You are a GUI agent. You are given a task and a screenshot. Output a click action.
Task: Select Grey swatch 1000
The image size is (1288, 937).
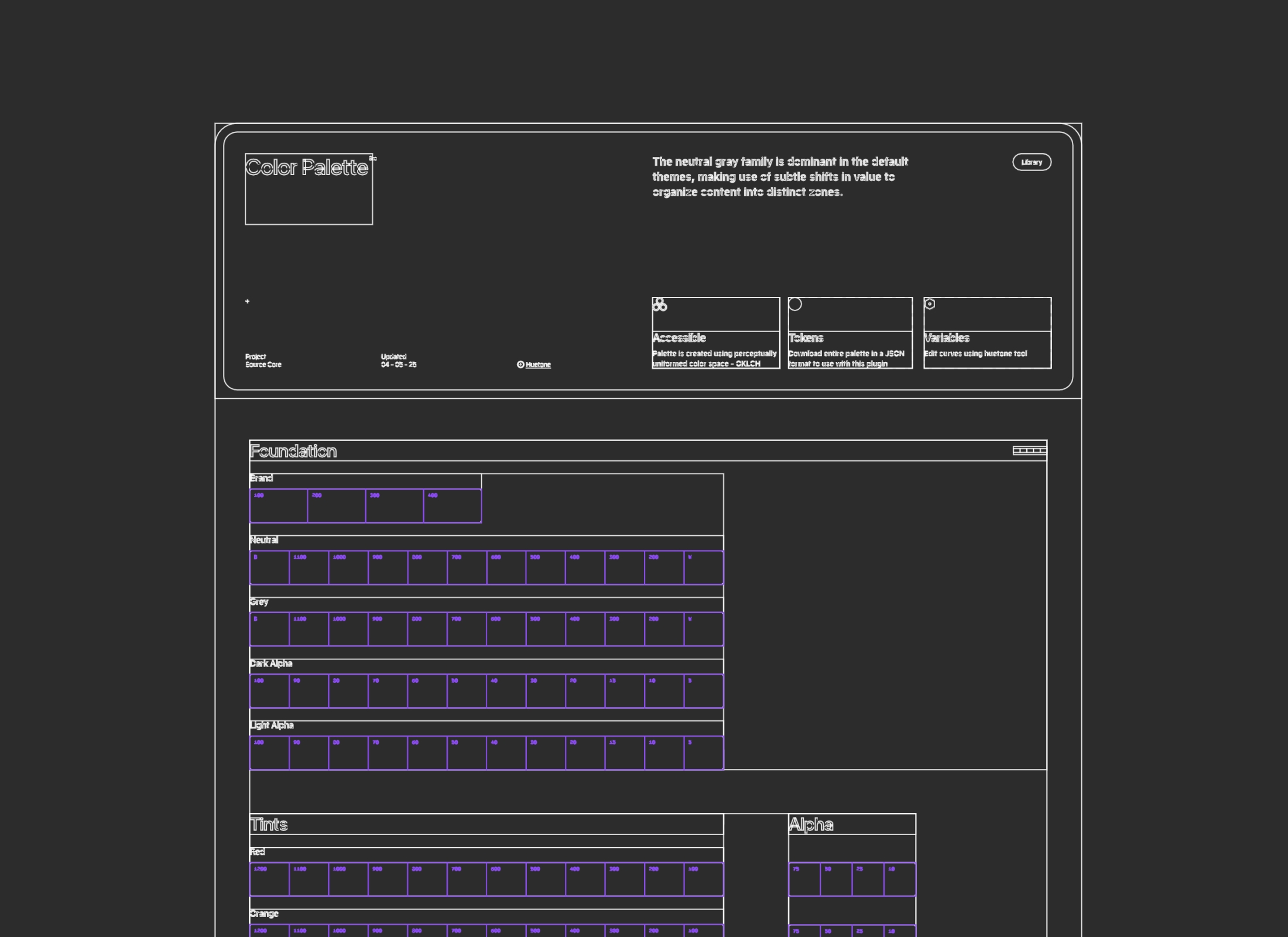click(348, 629)
